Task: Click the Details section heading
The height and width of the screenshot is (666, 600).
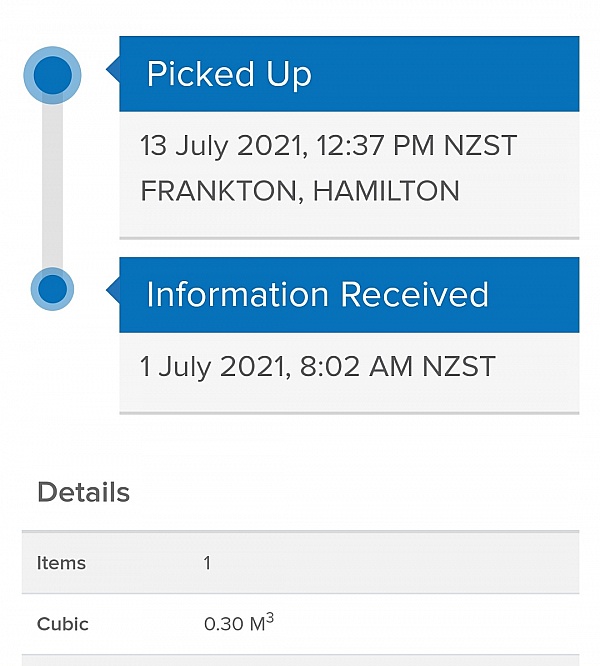Action: coord(84,492)
